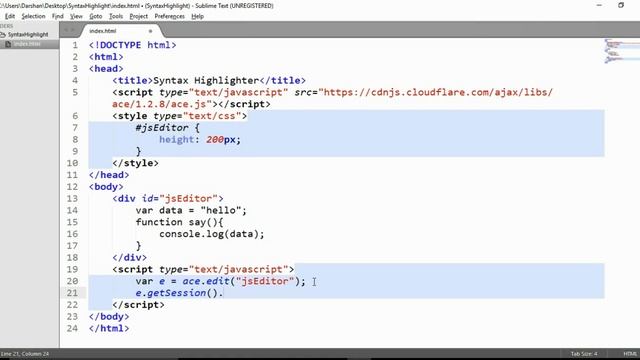Click line number 1 in gutter
The height and width of the screenshot is (360, 640).
[75, 45]
